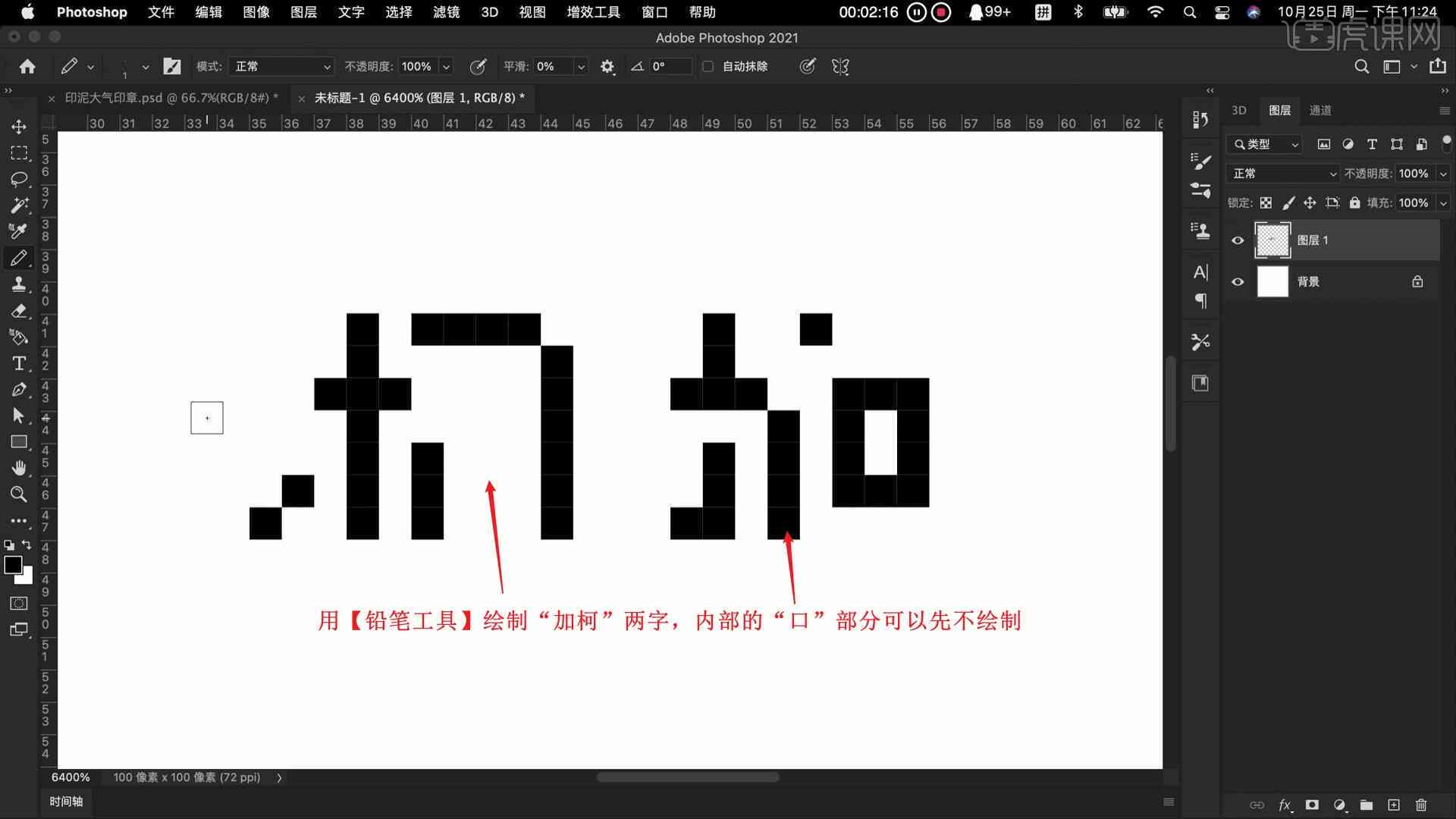Delete the selected layer

pyautogui.click(x=1421, y=805)
